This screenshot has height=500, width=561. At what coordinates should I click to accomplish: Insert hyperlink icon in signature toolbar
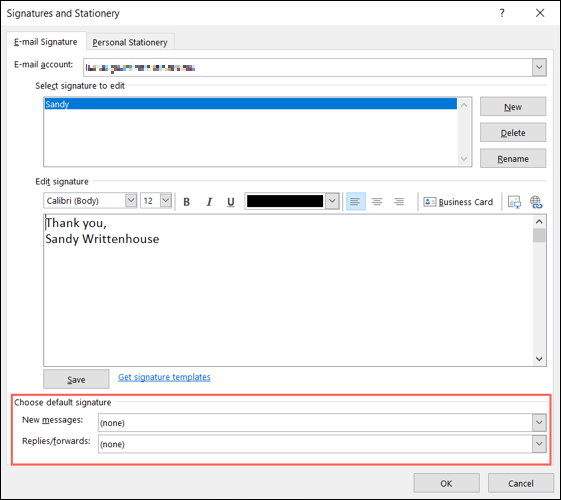pyautogui.click(x=536, y=202)
